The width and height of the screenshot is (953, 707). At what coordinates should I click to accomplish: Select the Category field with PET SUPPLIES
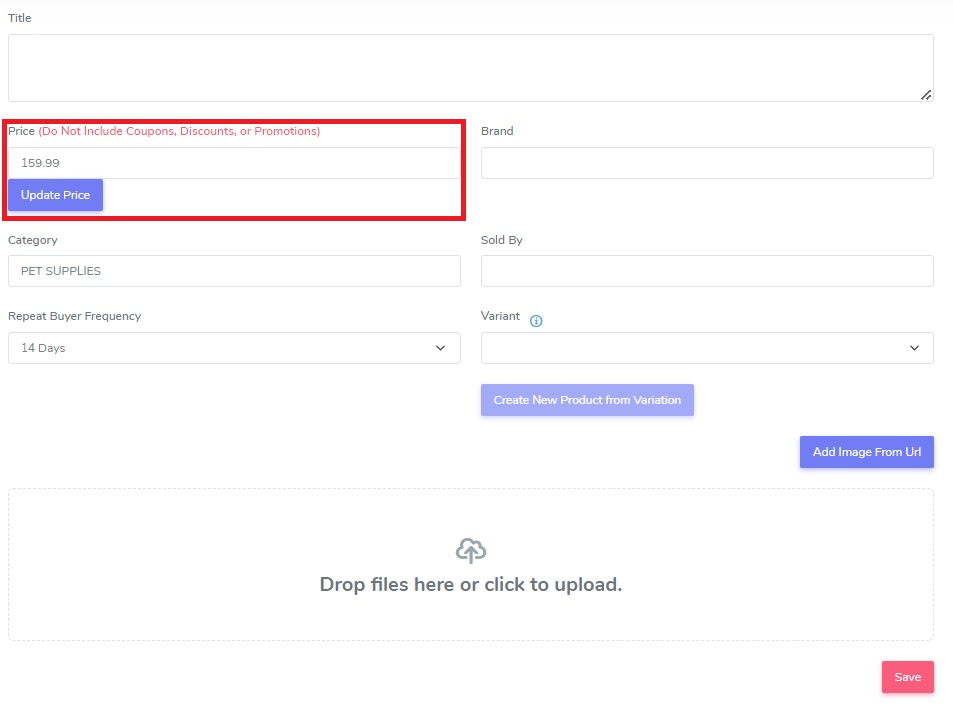234,271
